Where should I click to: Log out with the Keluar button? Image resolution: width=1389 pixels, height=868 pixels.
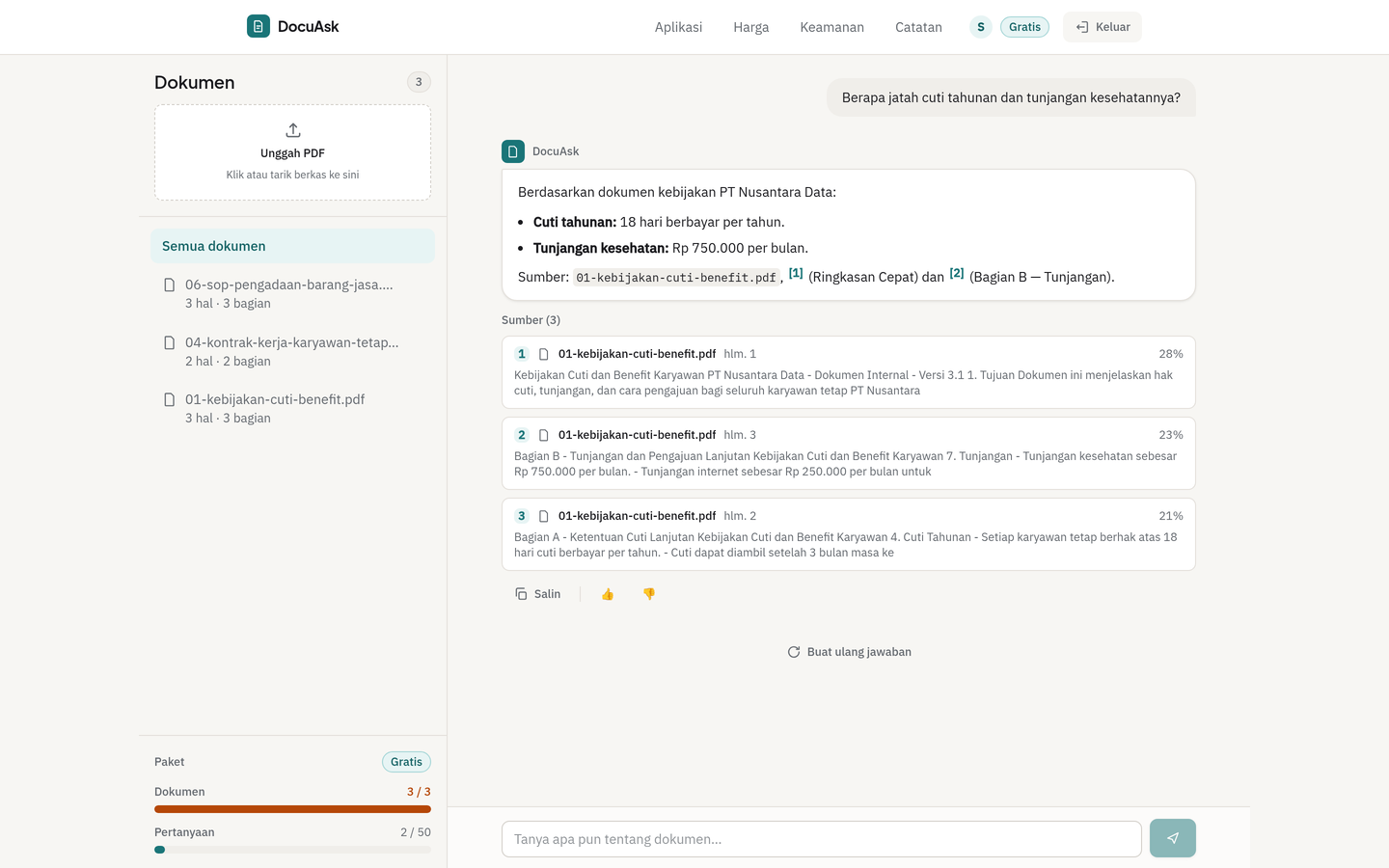(1103, 27)
